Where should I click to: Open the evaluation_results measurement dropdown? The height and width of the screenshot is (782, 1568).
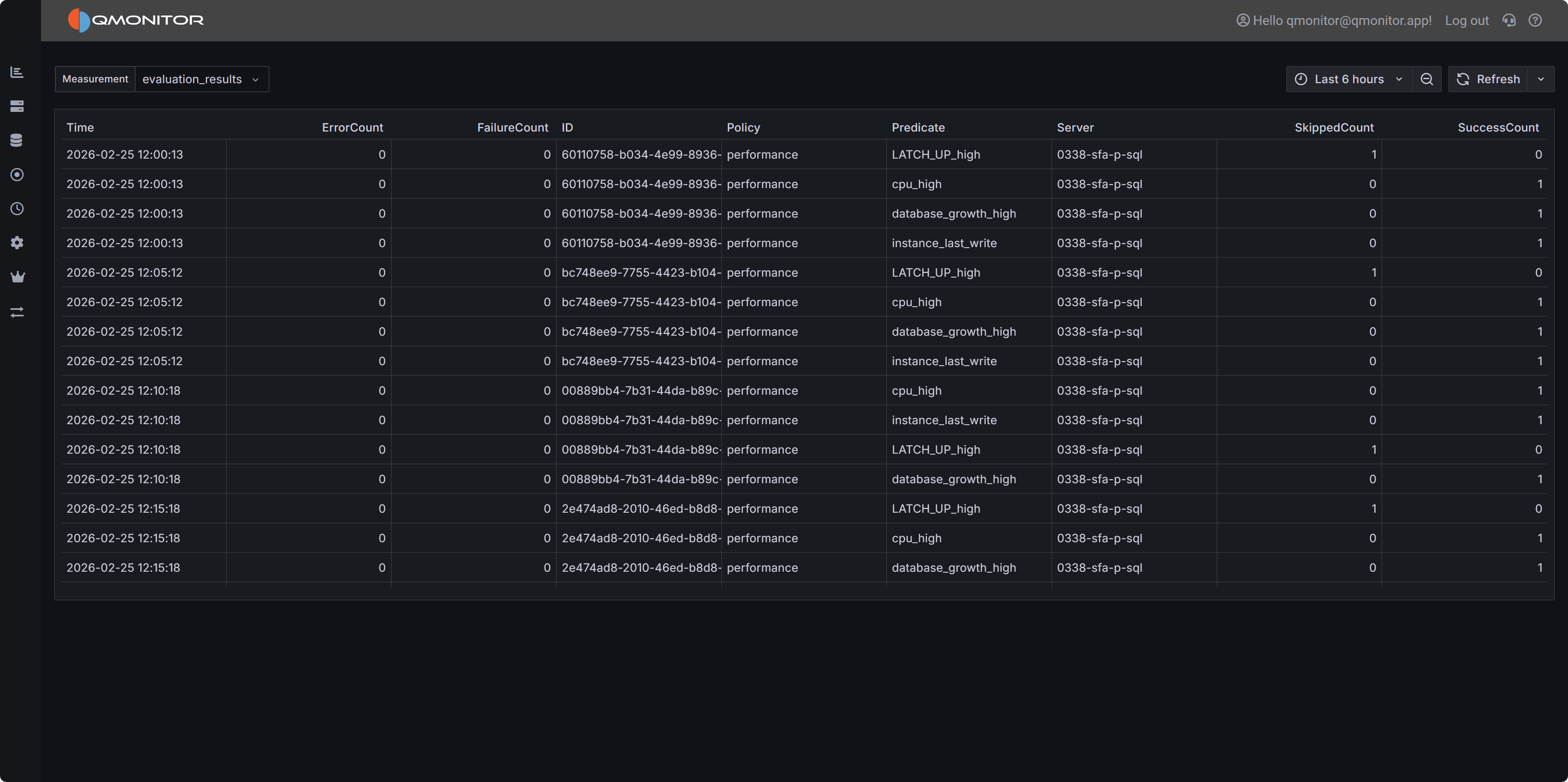pyautogui.click(x=201, y=79)
